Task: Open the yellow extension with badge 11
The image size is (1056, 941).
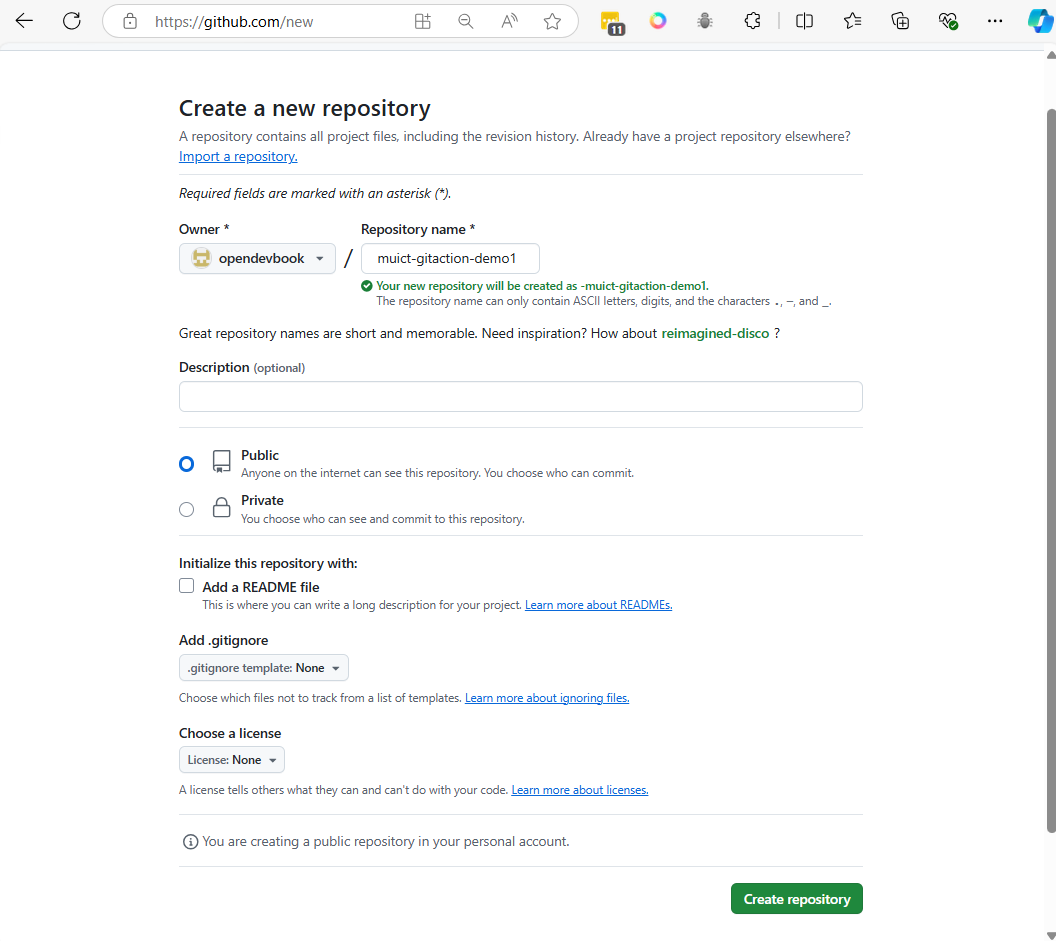Action: click(612, 22)
